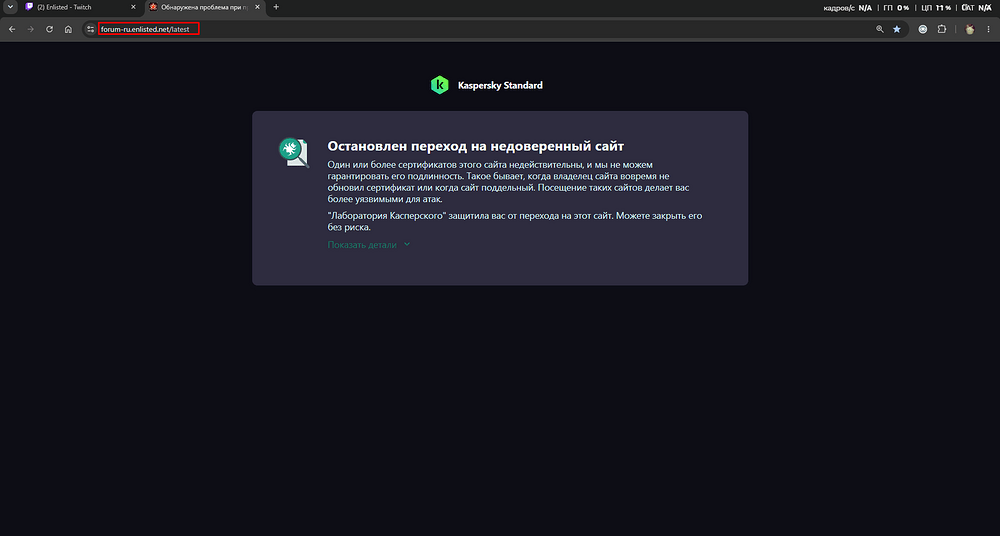Select the "Обнаружена проблема" tab
Screen dimensions: 1000x536
pos(205,7)
